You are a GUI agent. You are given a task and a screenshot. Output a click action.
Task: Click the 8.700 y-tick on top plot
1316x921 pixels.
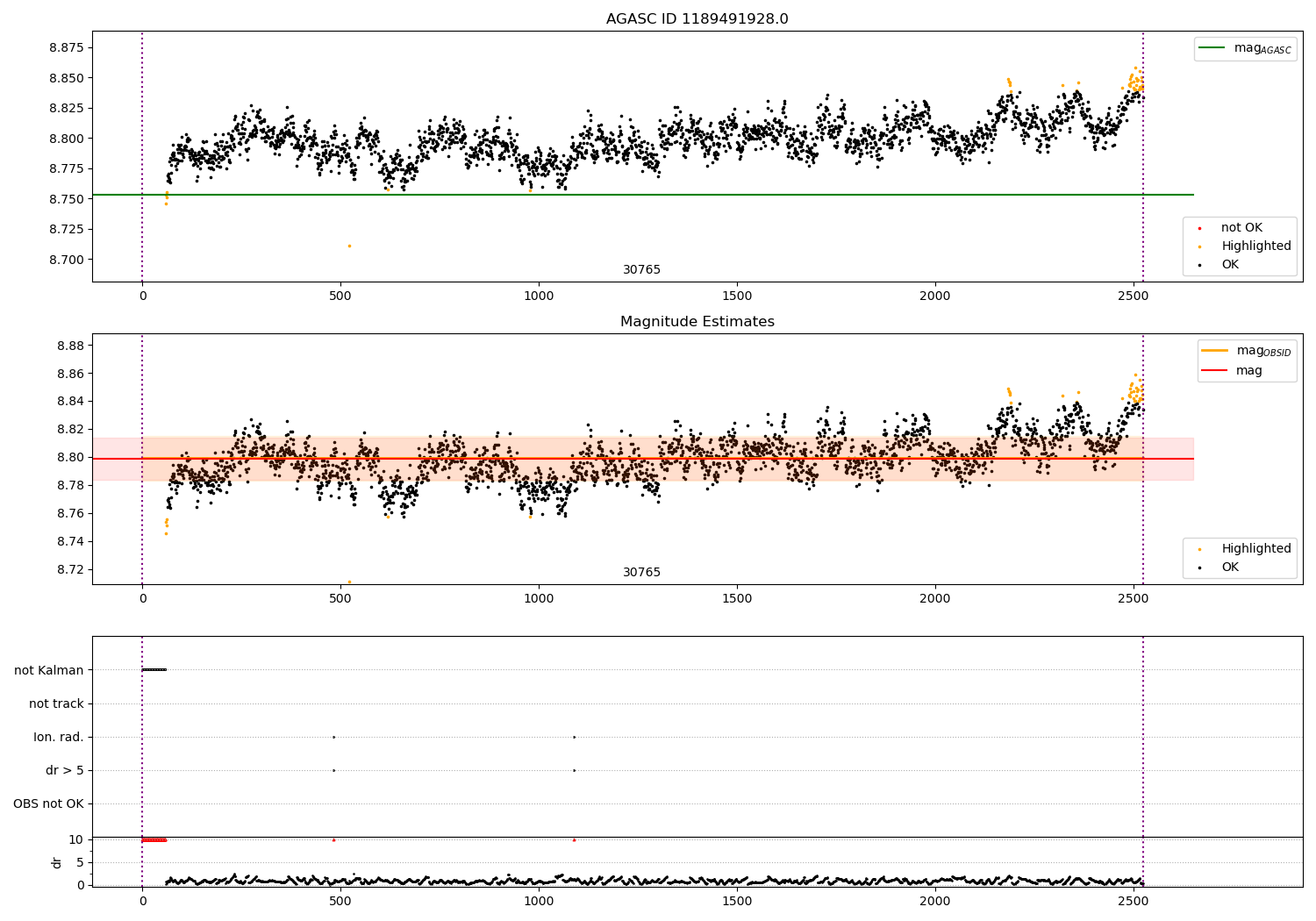pos(67,260)
